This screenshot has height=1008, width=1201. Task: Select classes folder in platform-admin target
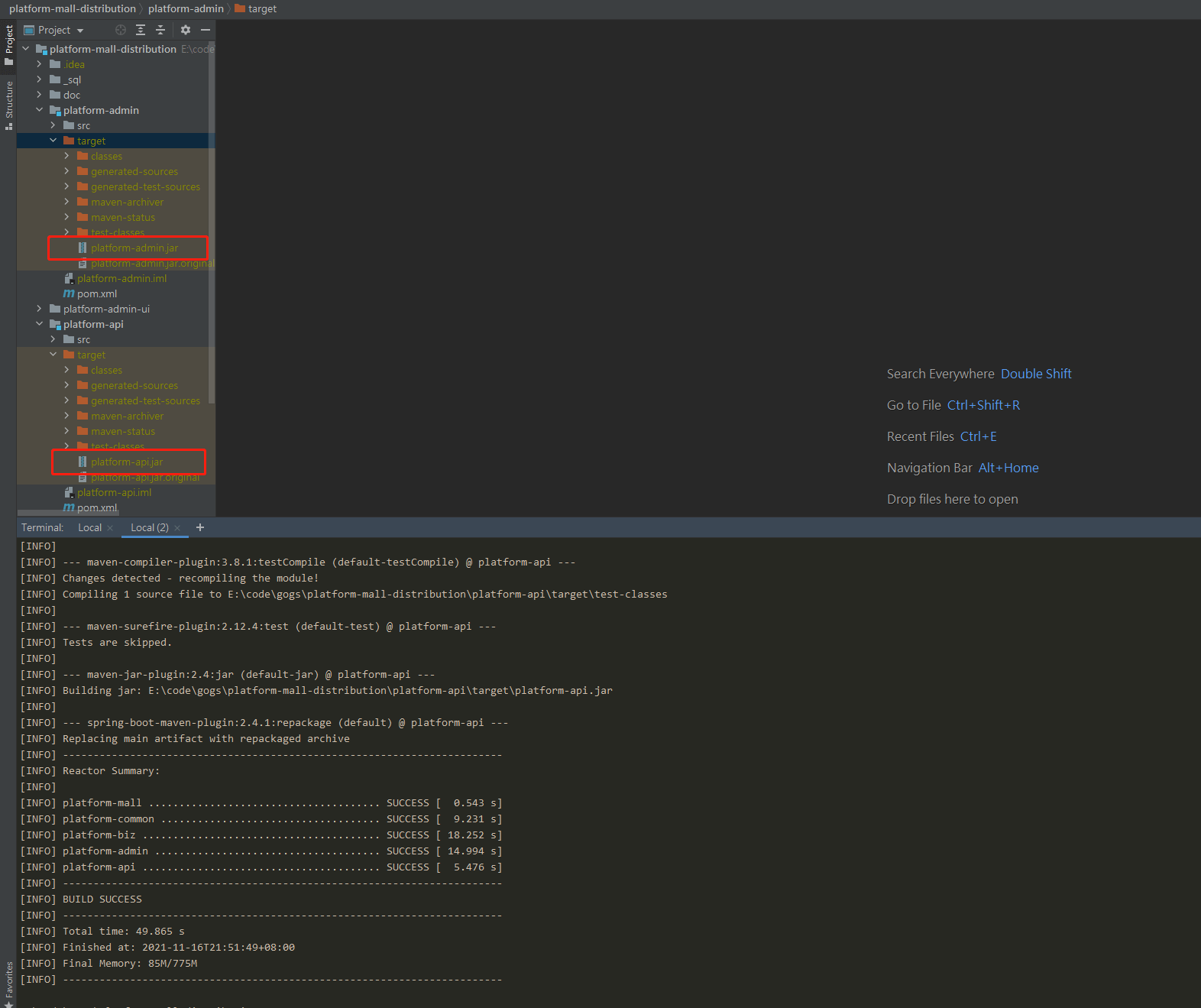(106, 156)
